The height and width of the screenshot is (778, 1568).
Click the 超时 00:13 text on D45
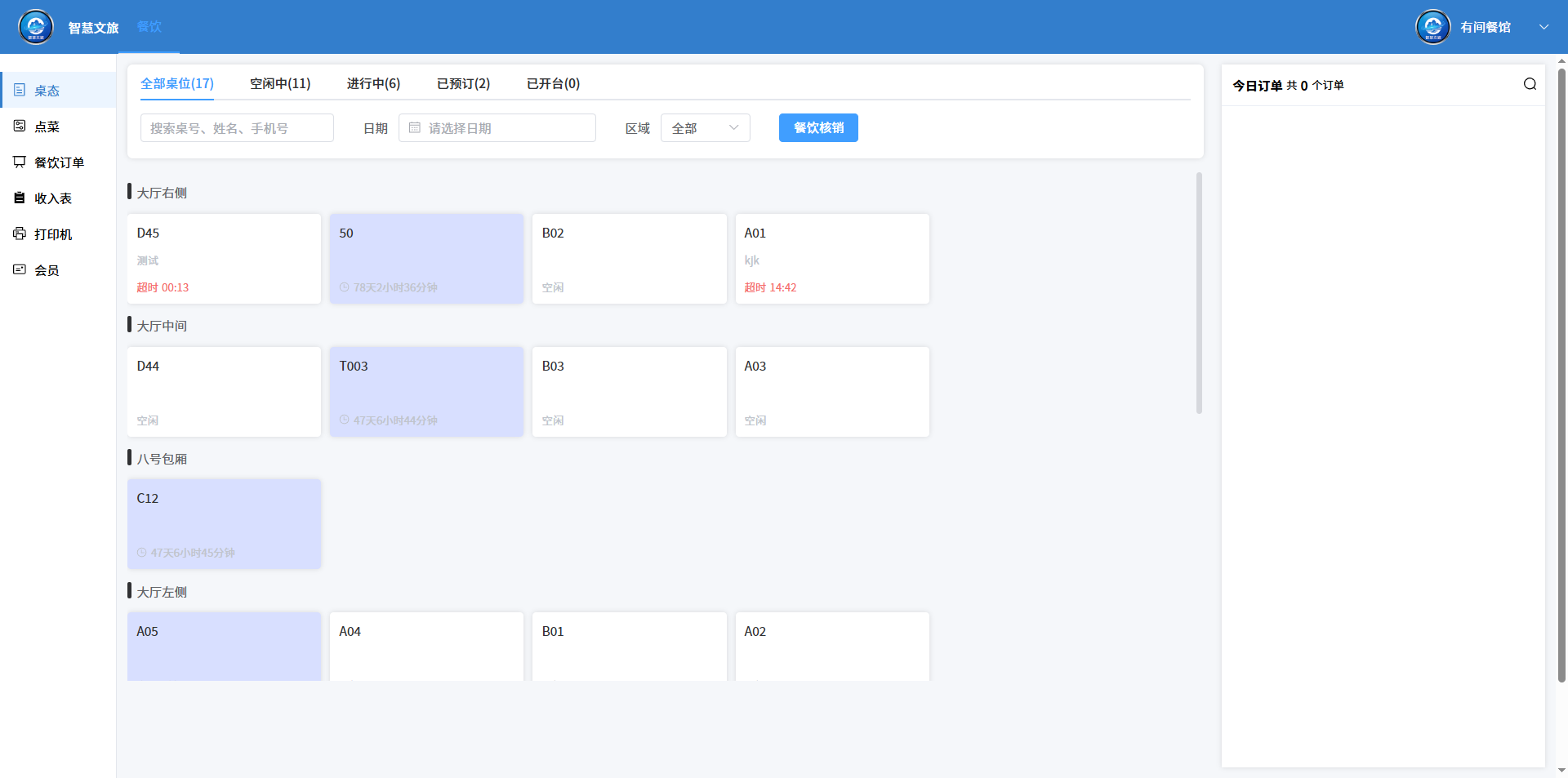163,287
